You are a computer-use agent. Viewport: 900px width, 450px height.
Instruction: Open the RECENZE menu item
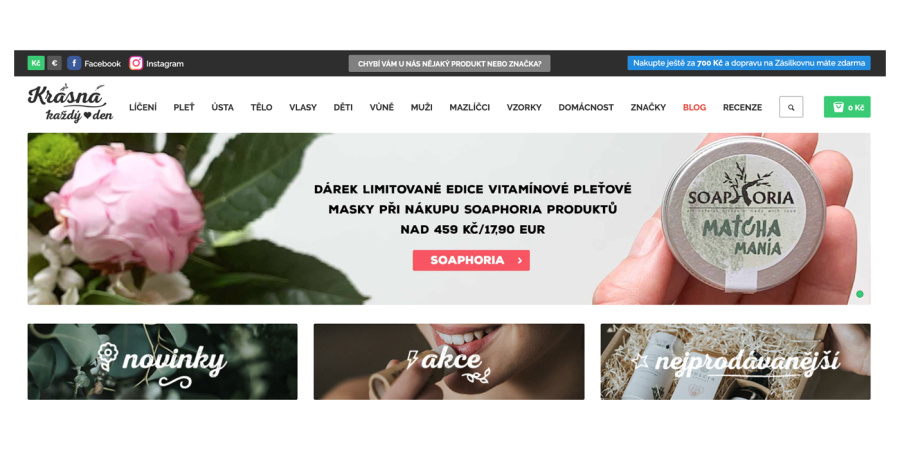coord(742,107)
